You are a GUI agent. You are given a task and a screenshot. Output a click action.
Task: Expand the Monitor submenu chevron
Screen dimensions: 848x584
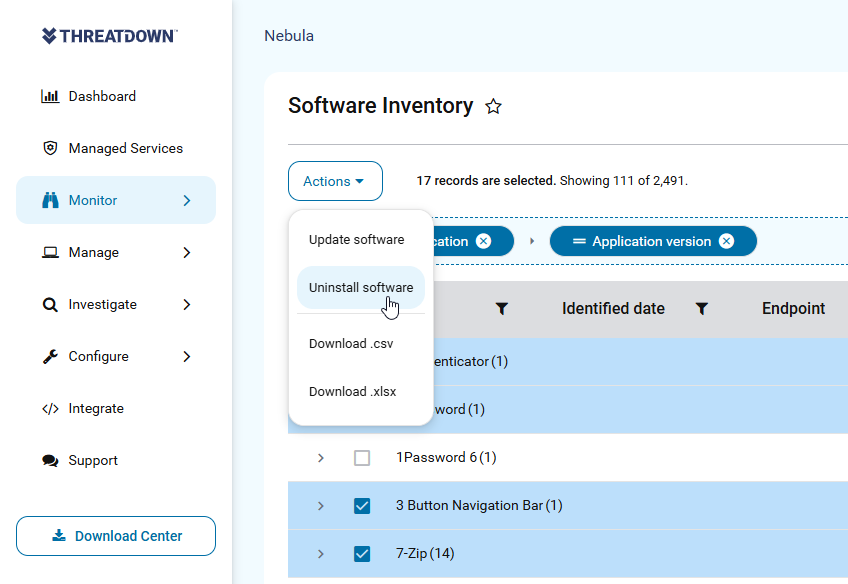pyautogui.click(x=187, y=201)
